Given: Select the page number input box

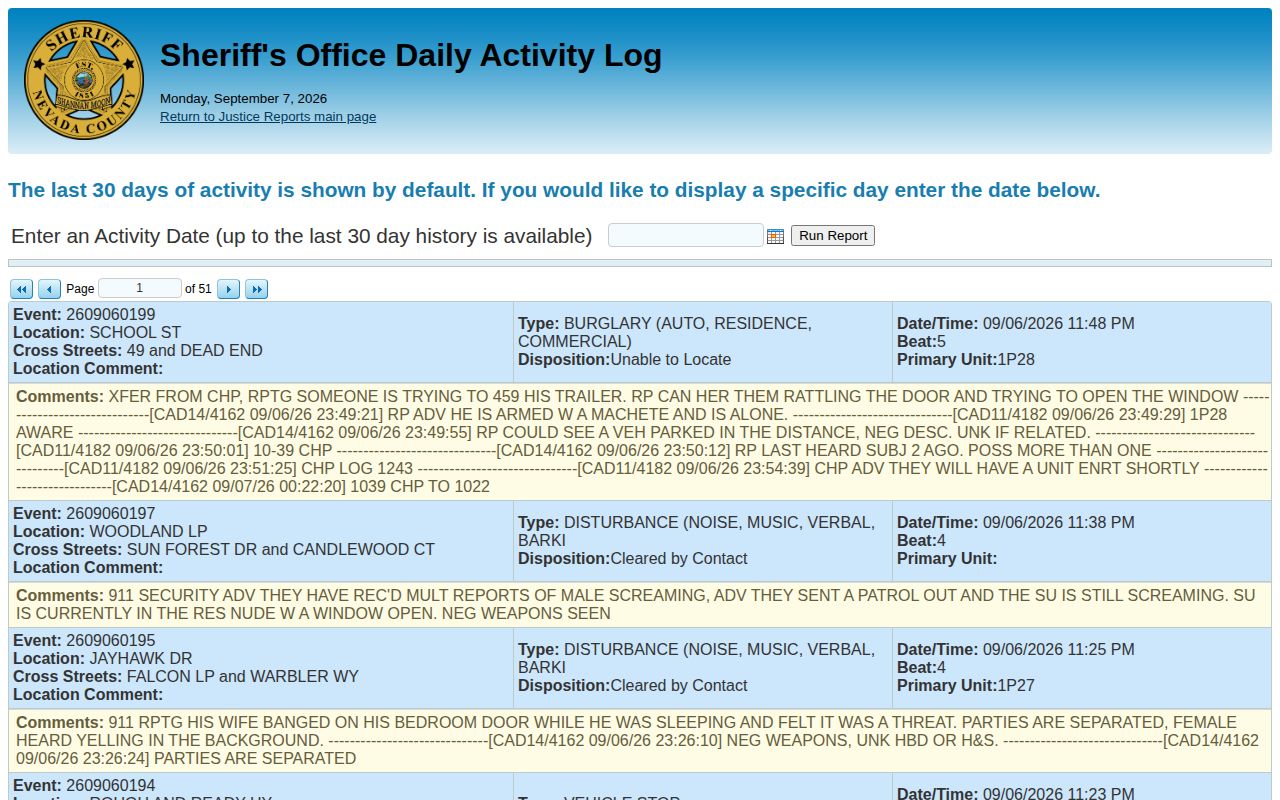Looking at the screenshot, I should (140, 288).
